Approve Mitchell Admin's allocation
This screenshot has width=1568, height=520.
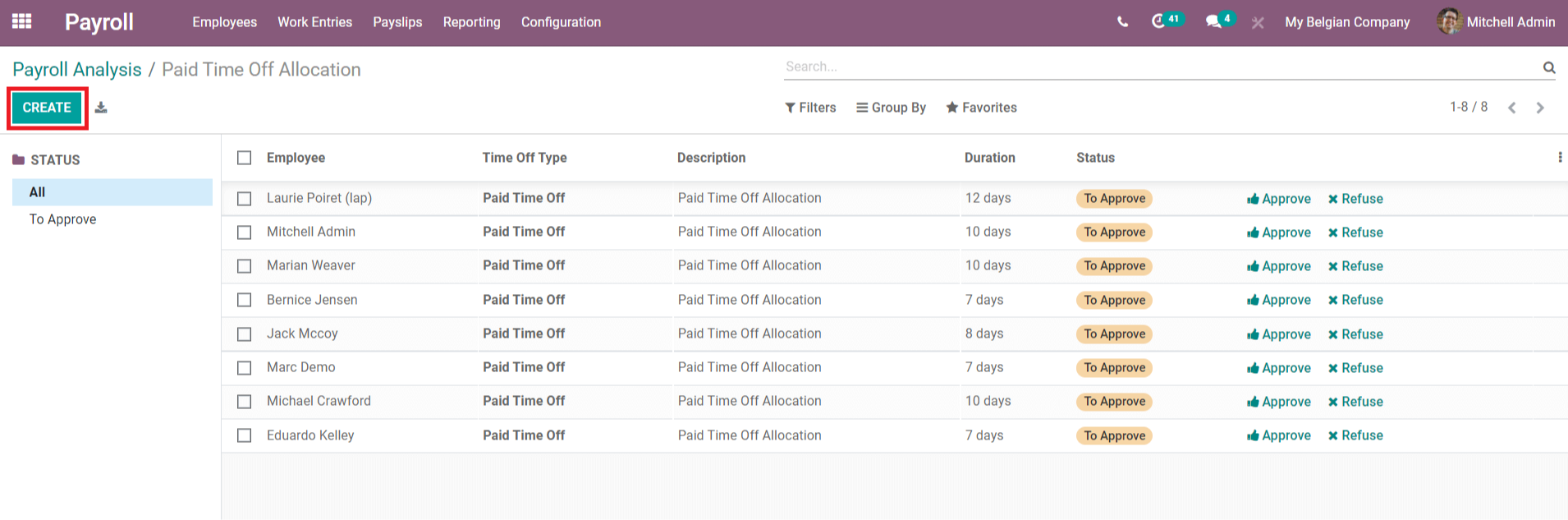click(x=1278, y=232)
